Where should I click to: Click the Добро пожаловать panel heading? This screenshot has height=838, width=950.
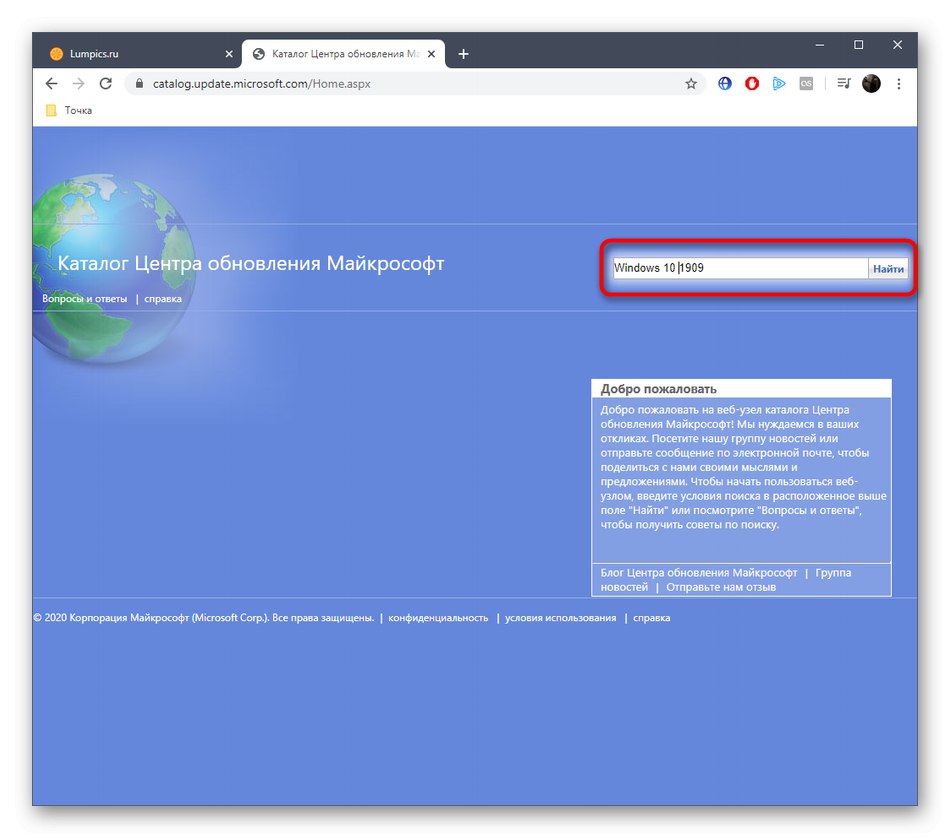(659, 389)
